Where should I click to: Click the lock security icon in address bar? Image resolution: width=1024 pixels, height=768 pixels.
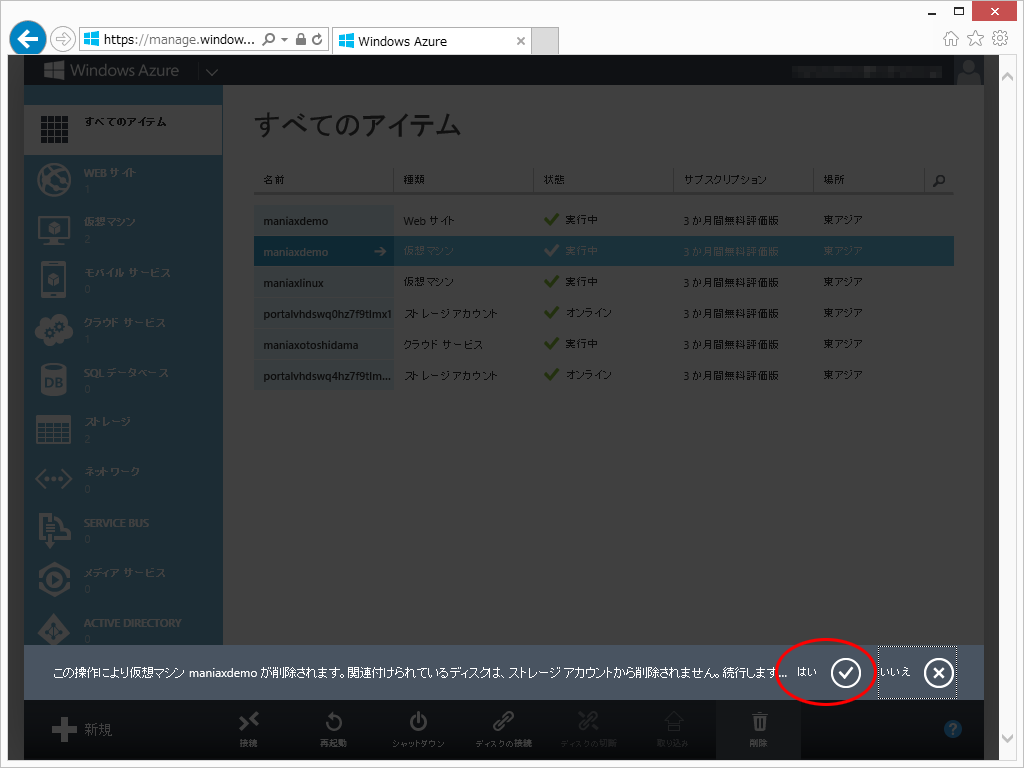(300, 39)
